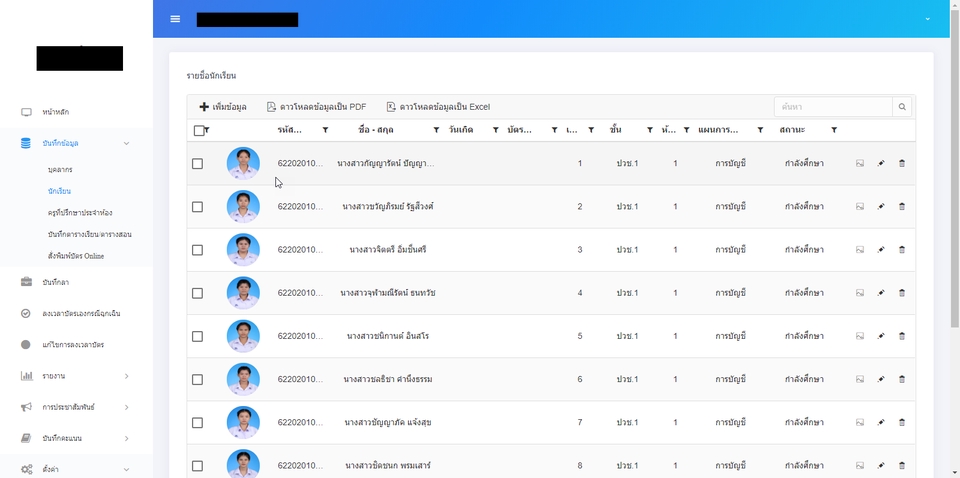
Task: Edit student row number 5 with pencil icon
Action: pos(881,336)
